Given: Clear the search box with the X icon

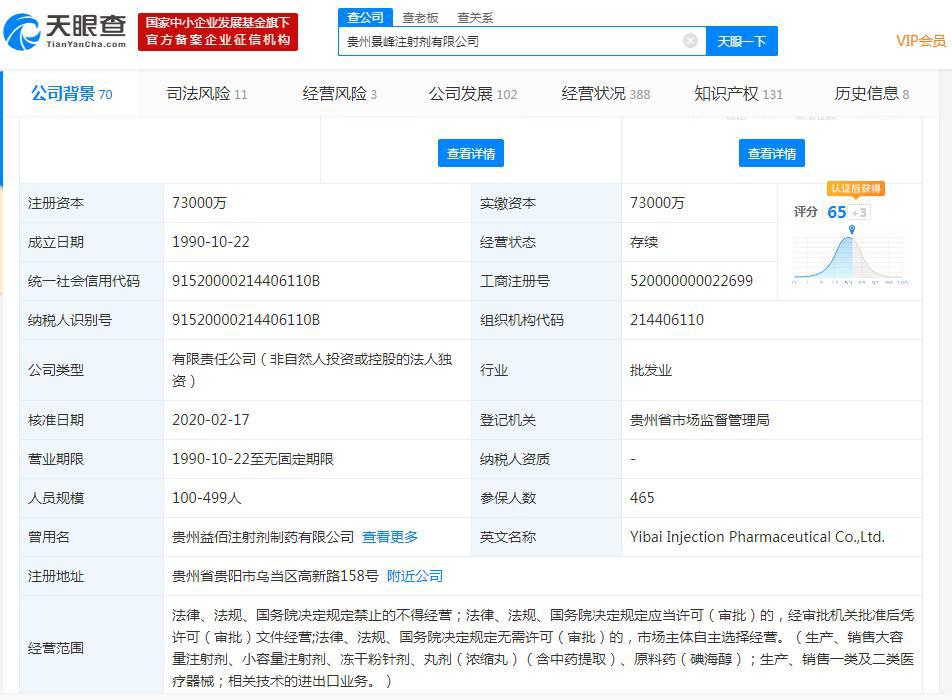Looking at the screenshot, I should [690, 41].
